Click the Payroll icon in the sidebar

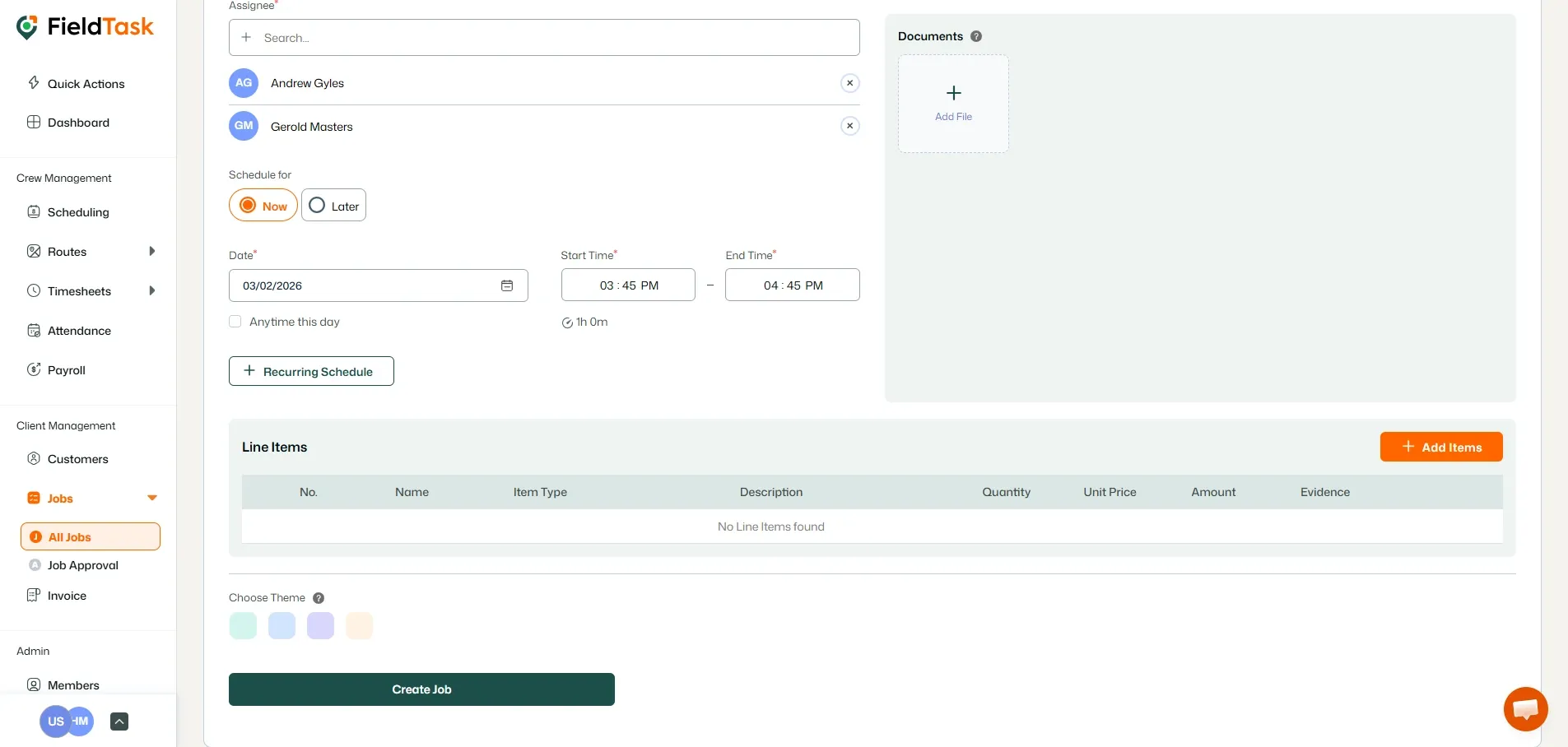point(34,369)
